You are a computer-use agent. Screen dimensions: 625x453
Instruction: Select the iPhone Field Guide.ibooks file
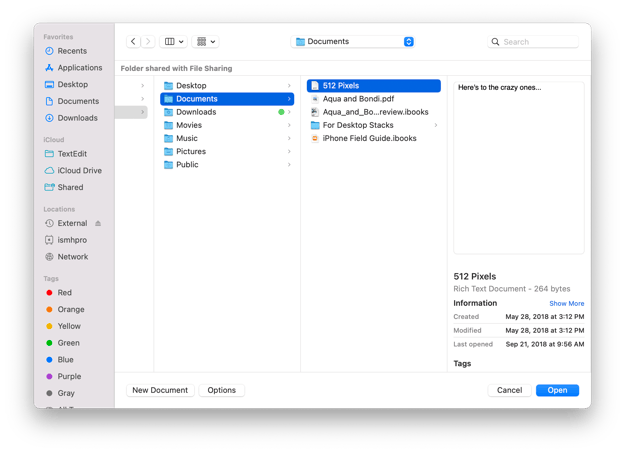pyautogui.click(x=373, y=138)
